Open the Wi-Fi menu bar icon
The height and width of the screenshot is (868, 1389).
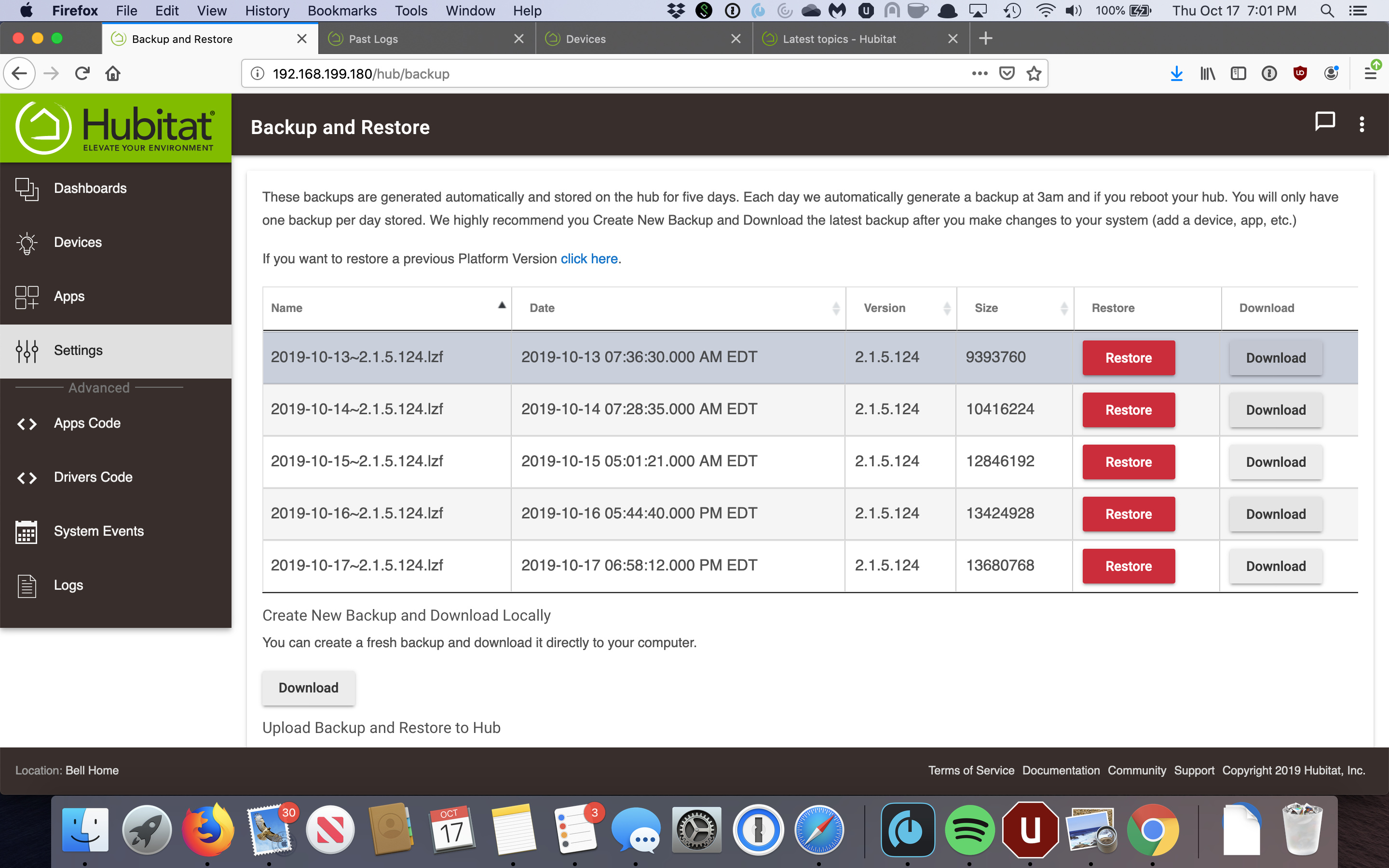pos(1045,10)
